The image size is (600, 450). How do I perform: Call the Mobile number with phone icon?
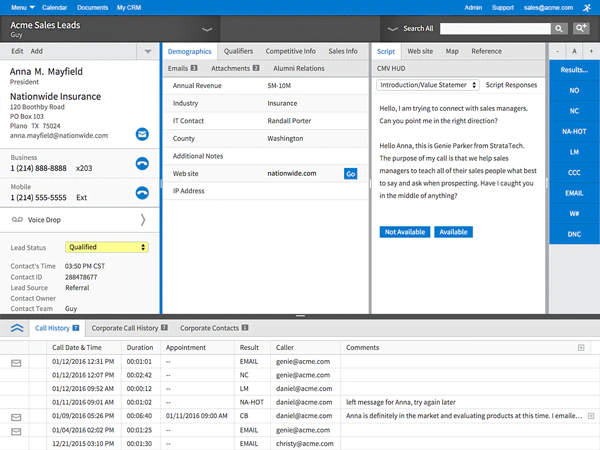142,192
